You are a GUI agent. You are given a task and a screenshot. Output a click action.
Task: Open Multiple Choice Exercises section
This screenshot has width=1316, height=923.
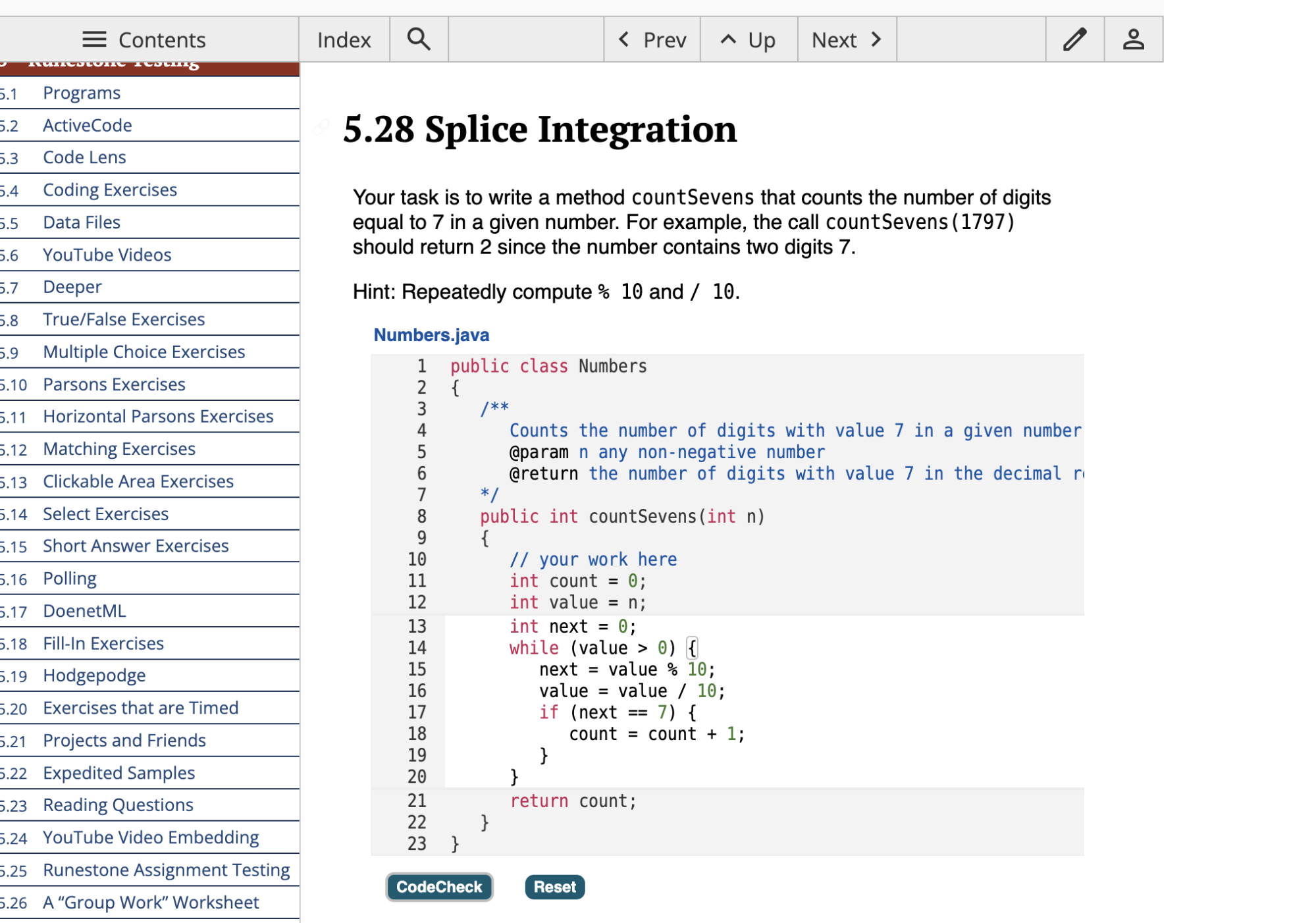(144, 352)
